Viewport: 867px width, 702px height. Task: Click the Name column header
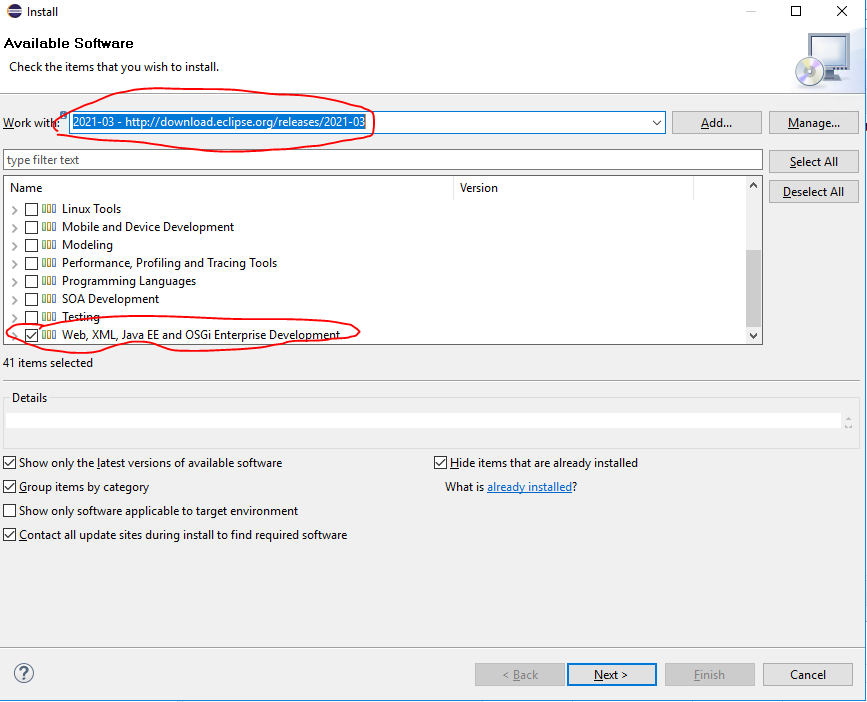[x=229, y=188]
